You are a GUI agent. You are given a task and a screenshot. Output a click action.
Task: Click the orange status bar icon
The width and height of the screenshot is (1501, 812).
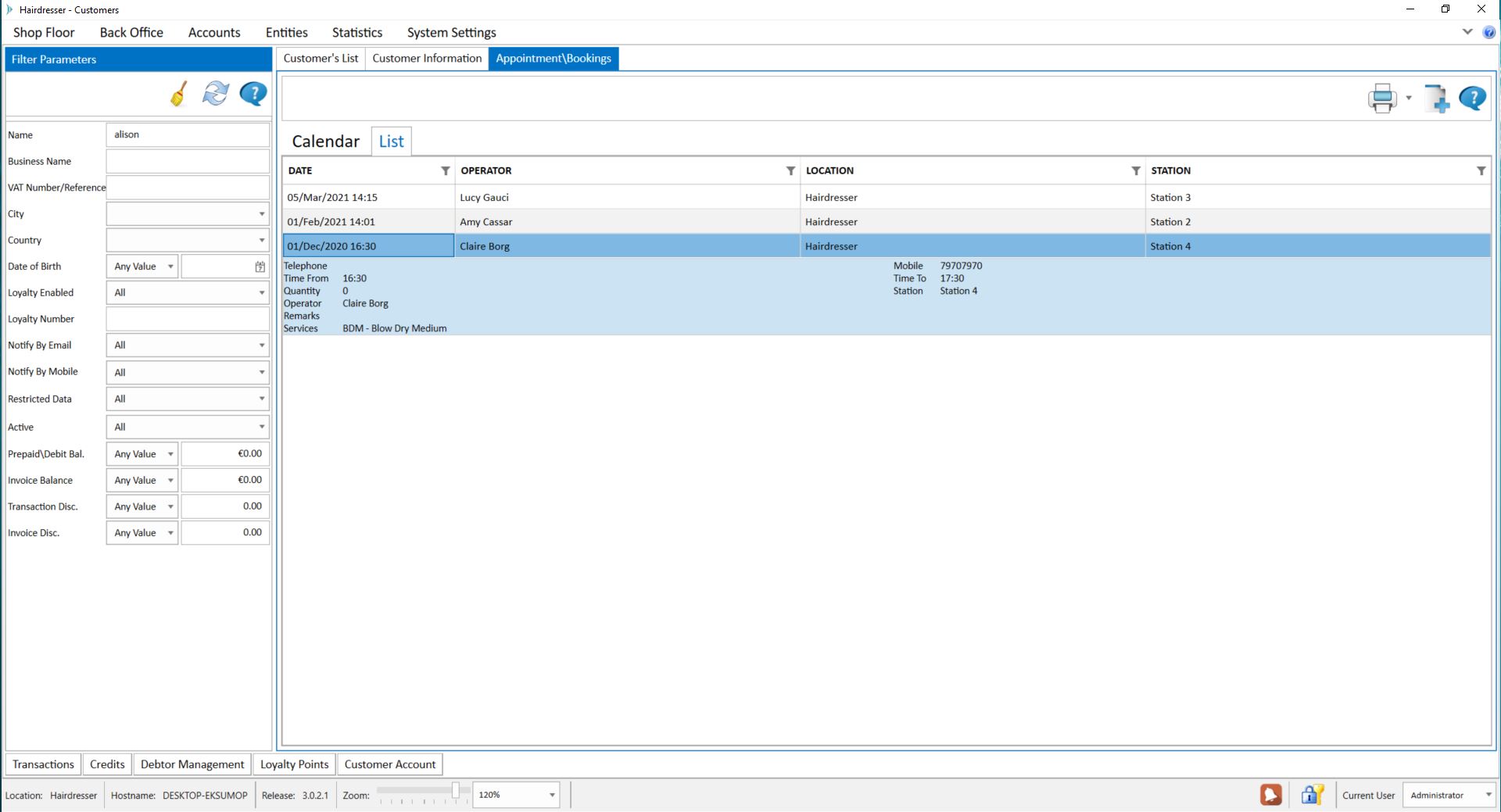(1271, 795)
